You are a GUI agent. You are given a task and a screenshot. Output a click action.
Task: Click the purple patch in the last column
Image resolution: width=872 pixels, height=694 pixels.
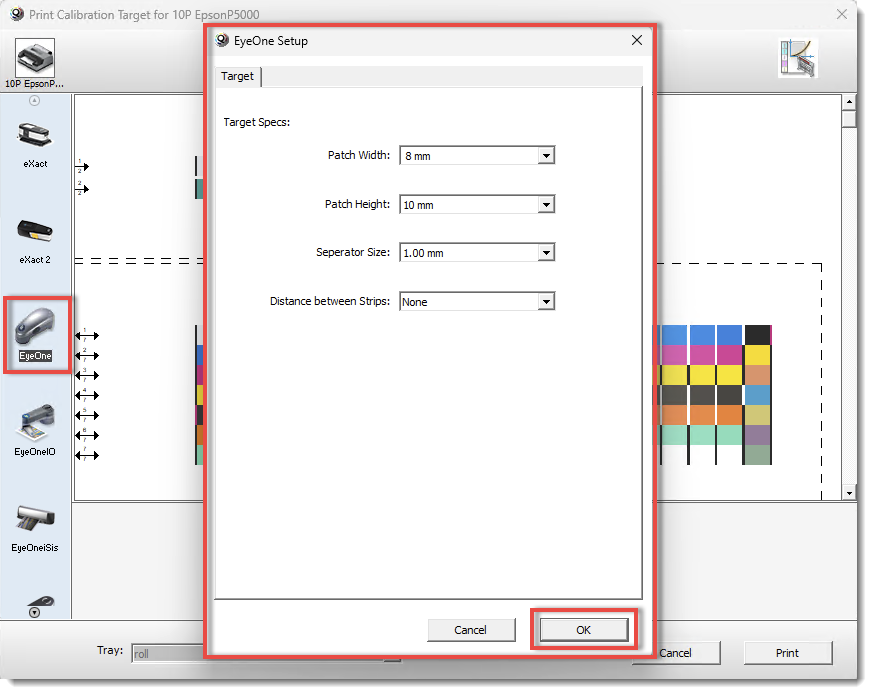click(757, 435)
